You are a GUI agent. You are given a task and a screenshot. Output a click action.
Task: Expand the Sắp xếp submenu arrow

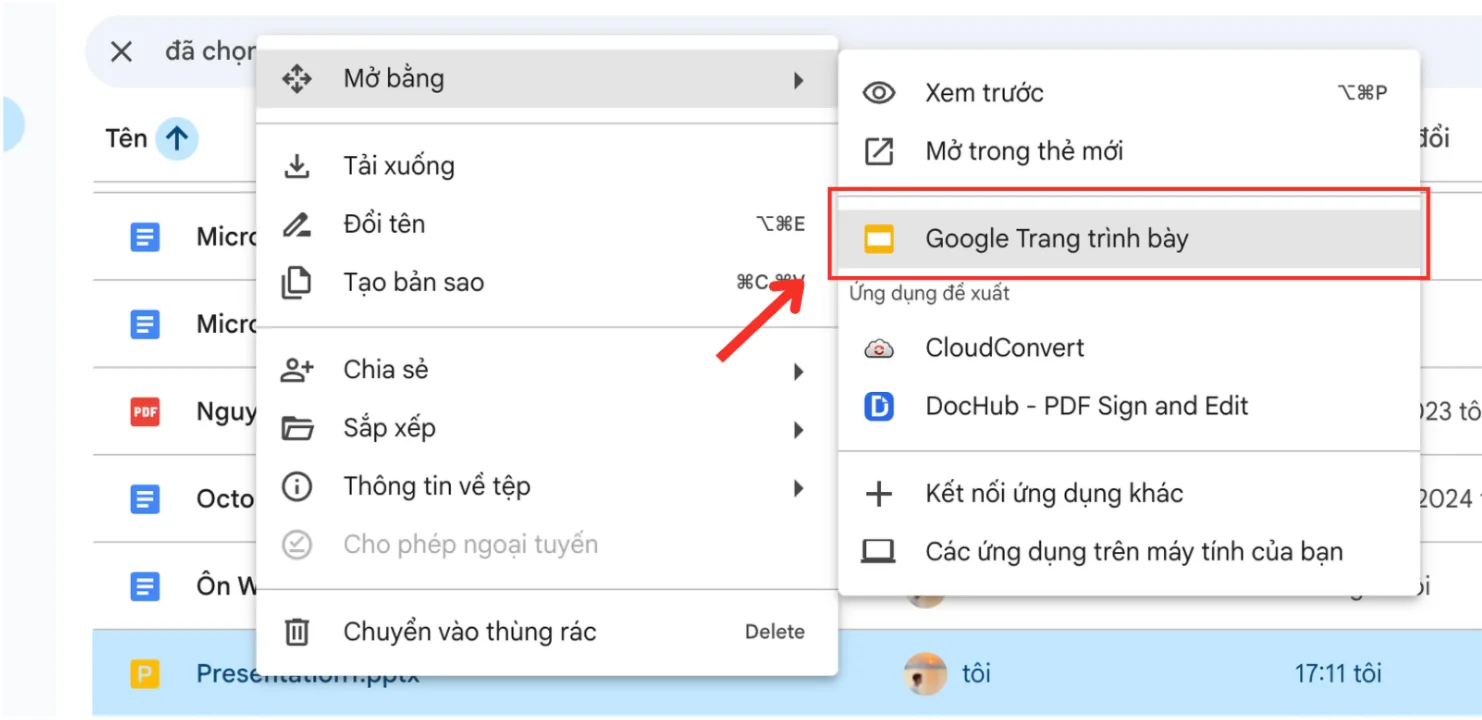pos(798,430)
